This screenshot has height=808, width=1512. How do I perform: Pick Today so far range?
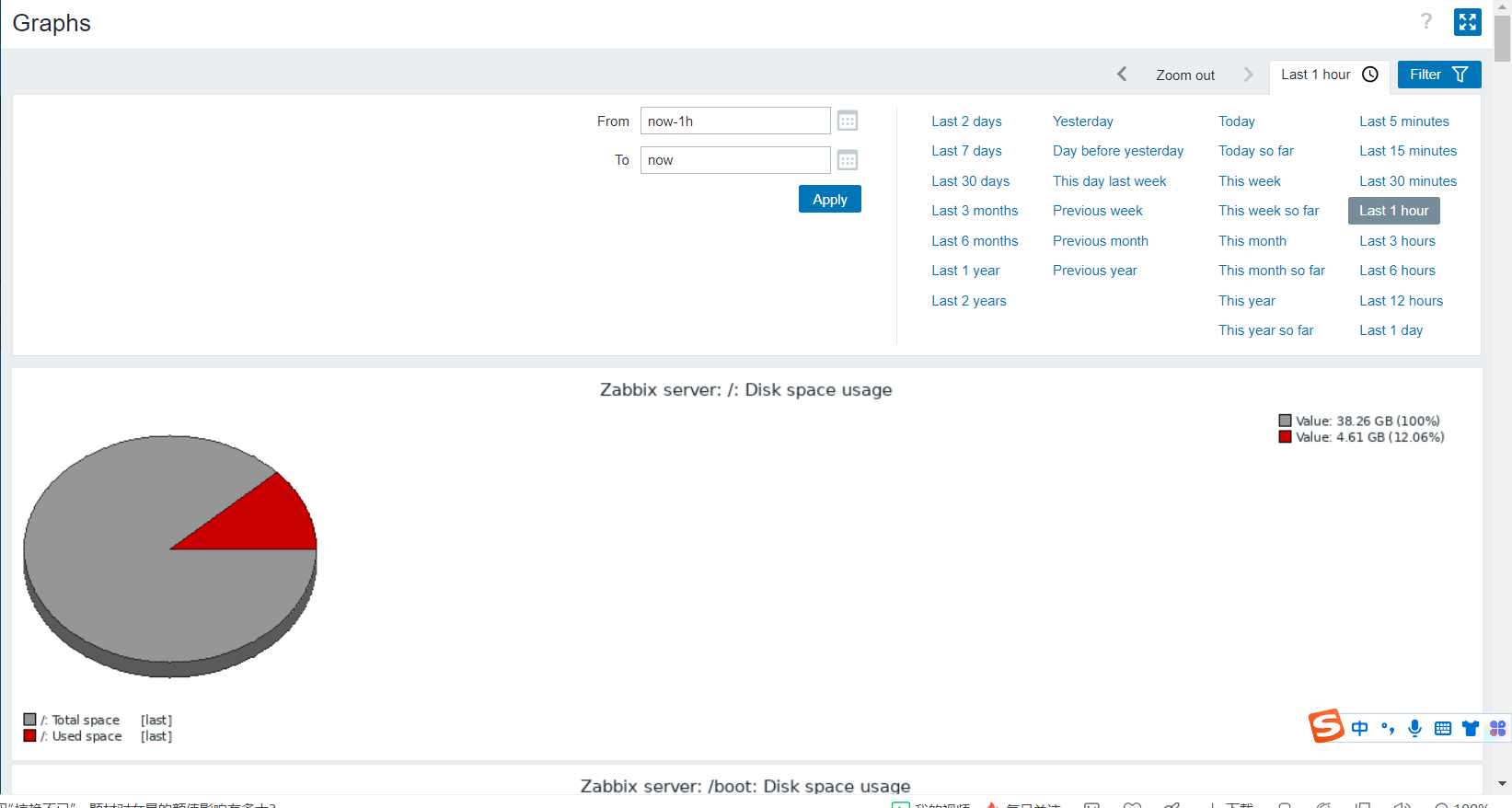tap(1256, 151)
